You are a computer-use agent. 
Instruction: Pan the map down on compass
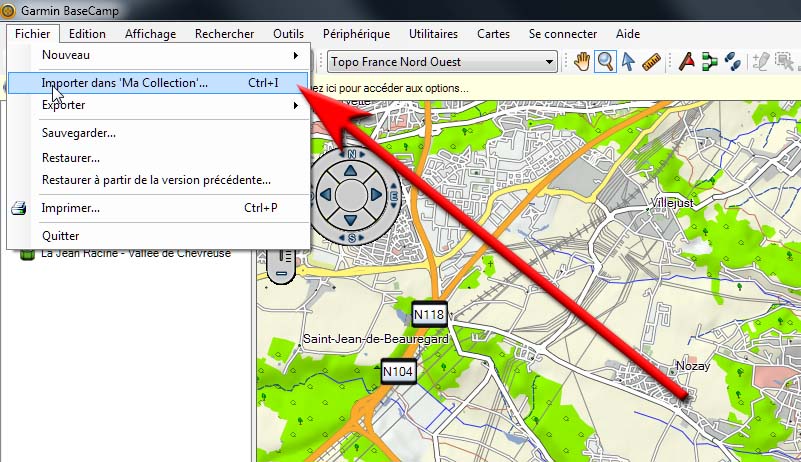tap(350, 220)
